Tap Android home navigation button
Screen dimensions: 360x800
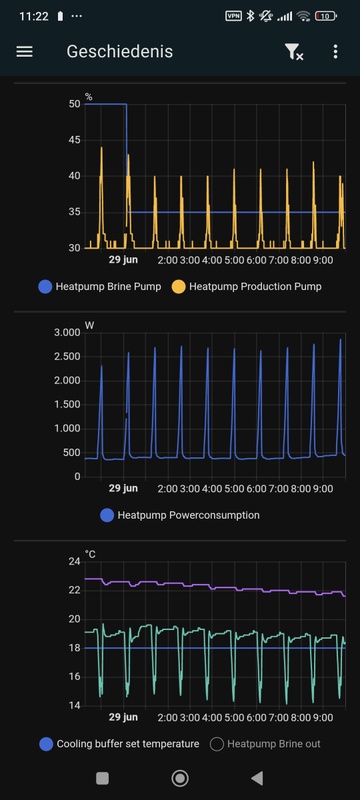[180, 778]
